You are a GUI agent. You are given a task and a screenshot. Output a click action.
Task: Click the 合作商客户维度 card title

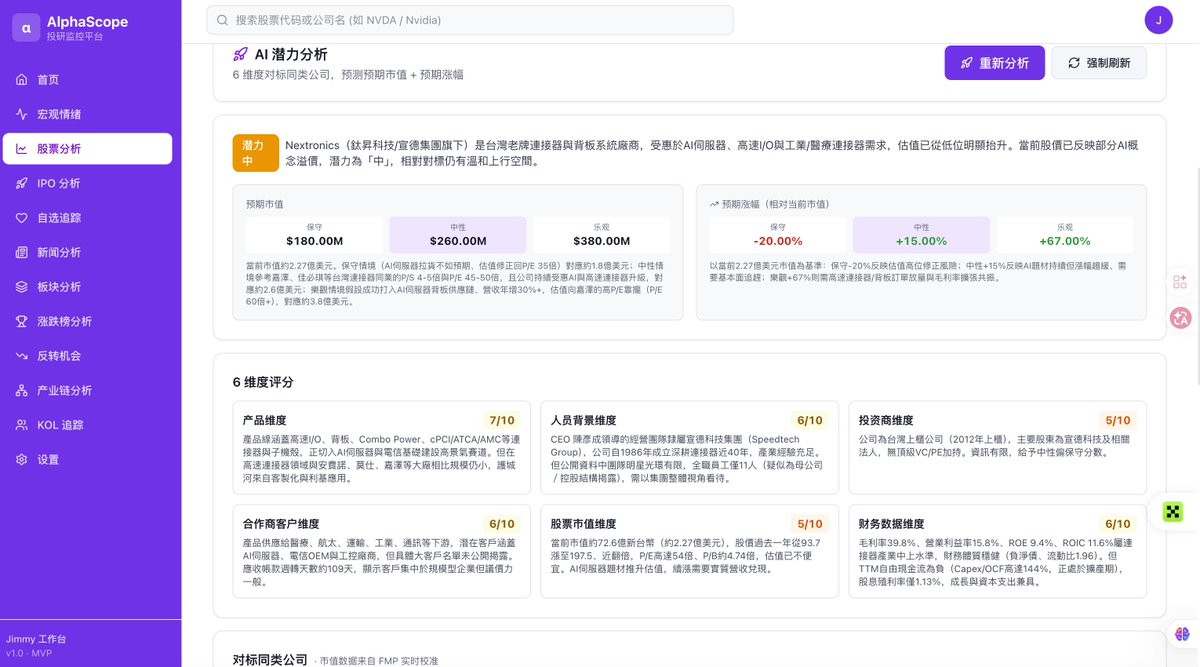281,524
